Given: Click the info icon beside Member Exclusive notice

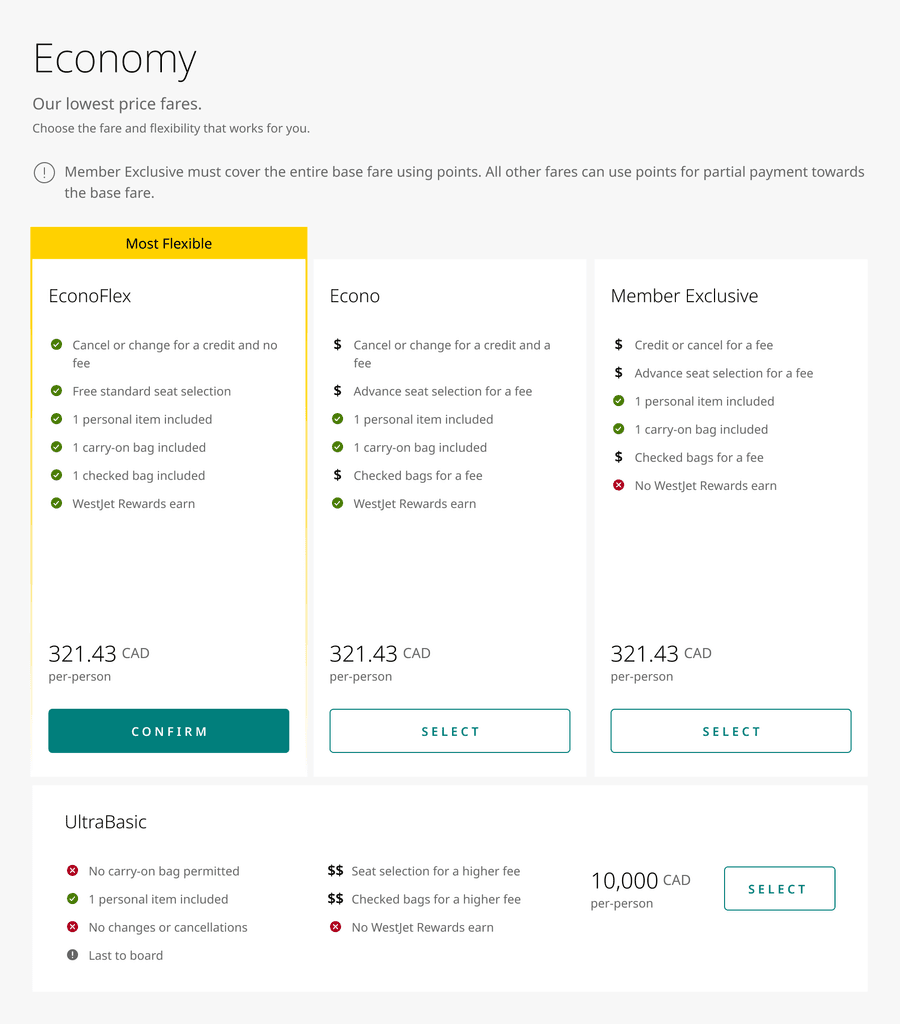Looking at the screenshot, I should [x=44, y=172].
